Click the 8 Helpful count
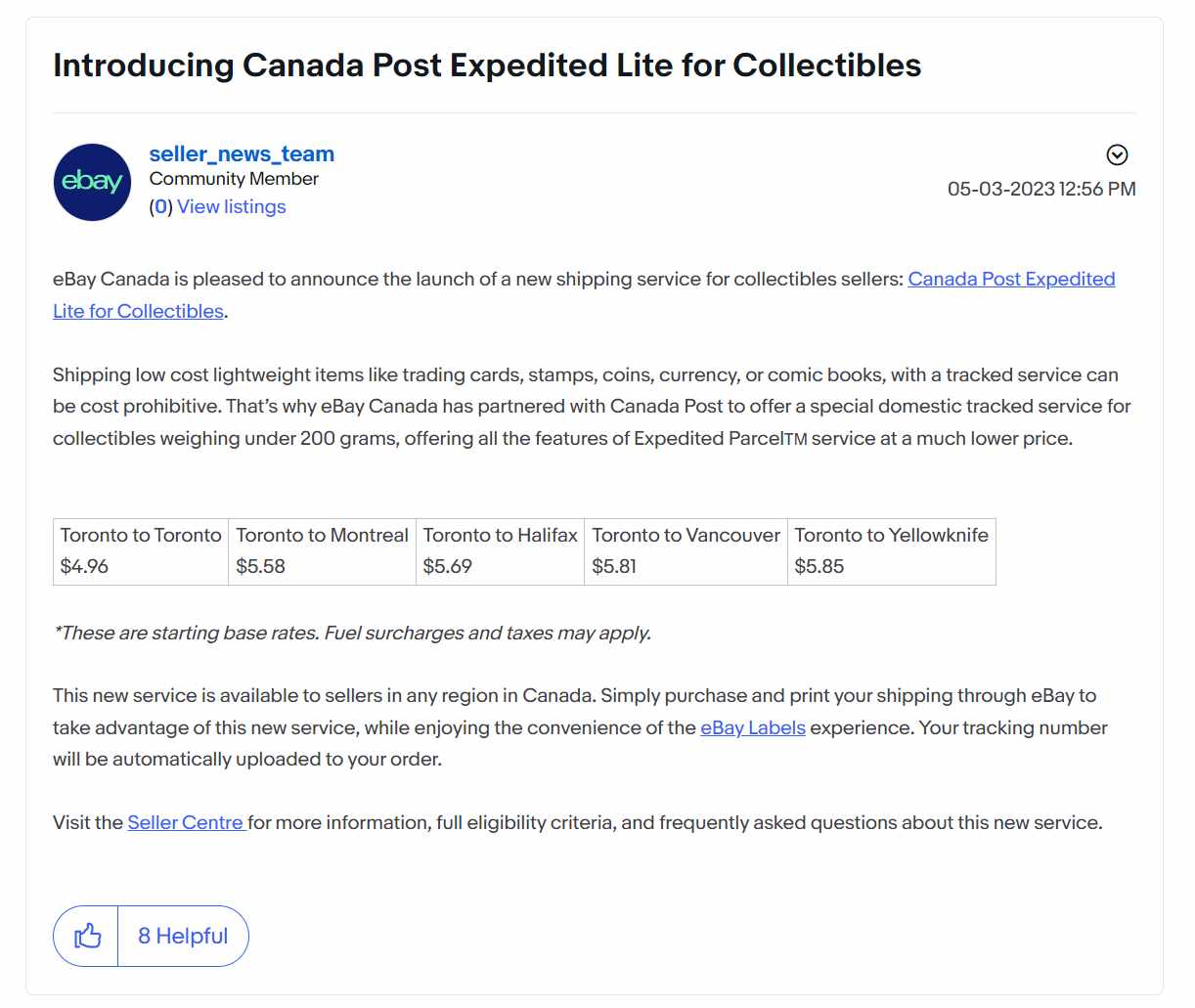This screenshot has height=1008, width=1195. click(183, 936)
